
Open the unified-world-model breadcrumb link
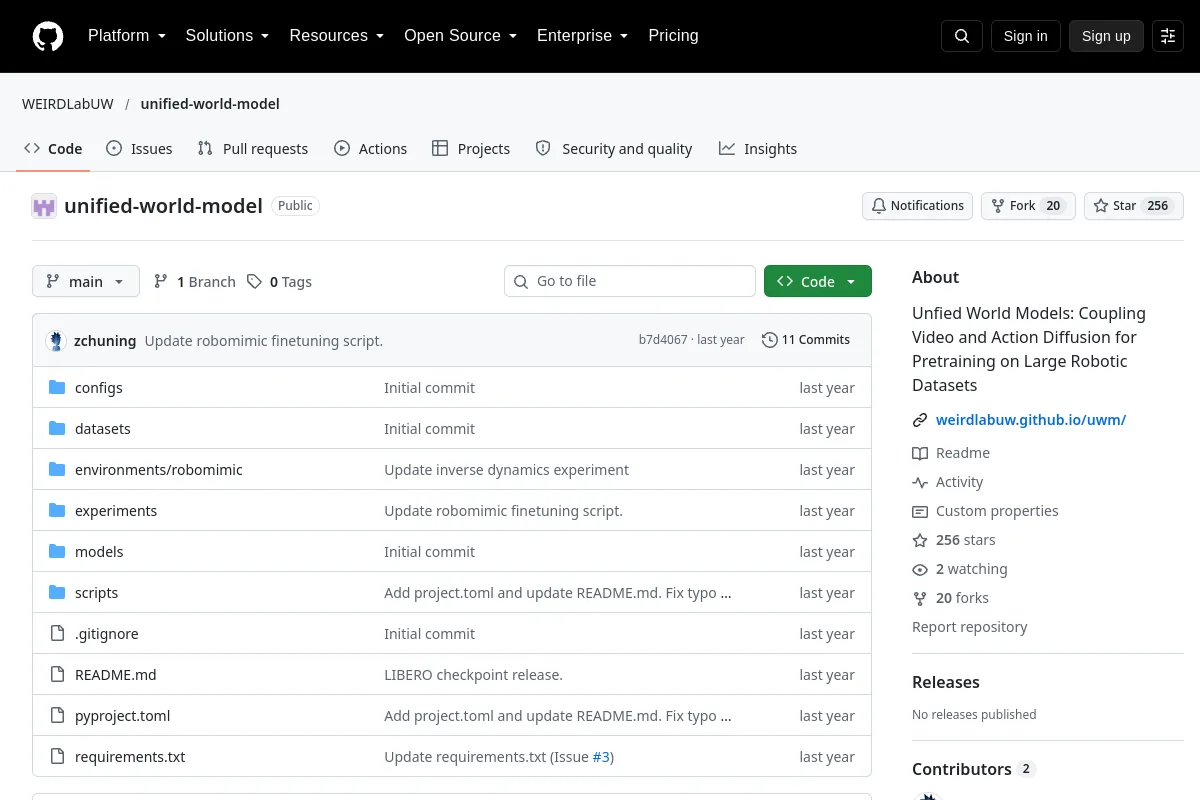pyautogui.click(x=210, y=104)
